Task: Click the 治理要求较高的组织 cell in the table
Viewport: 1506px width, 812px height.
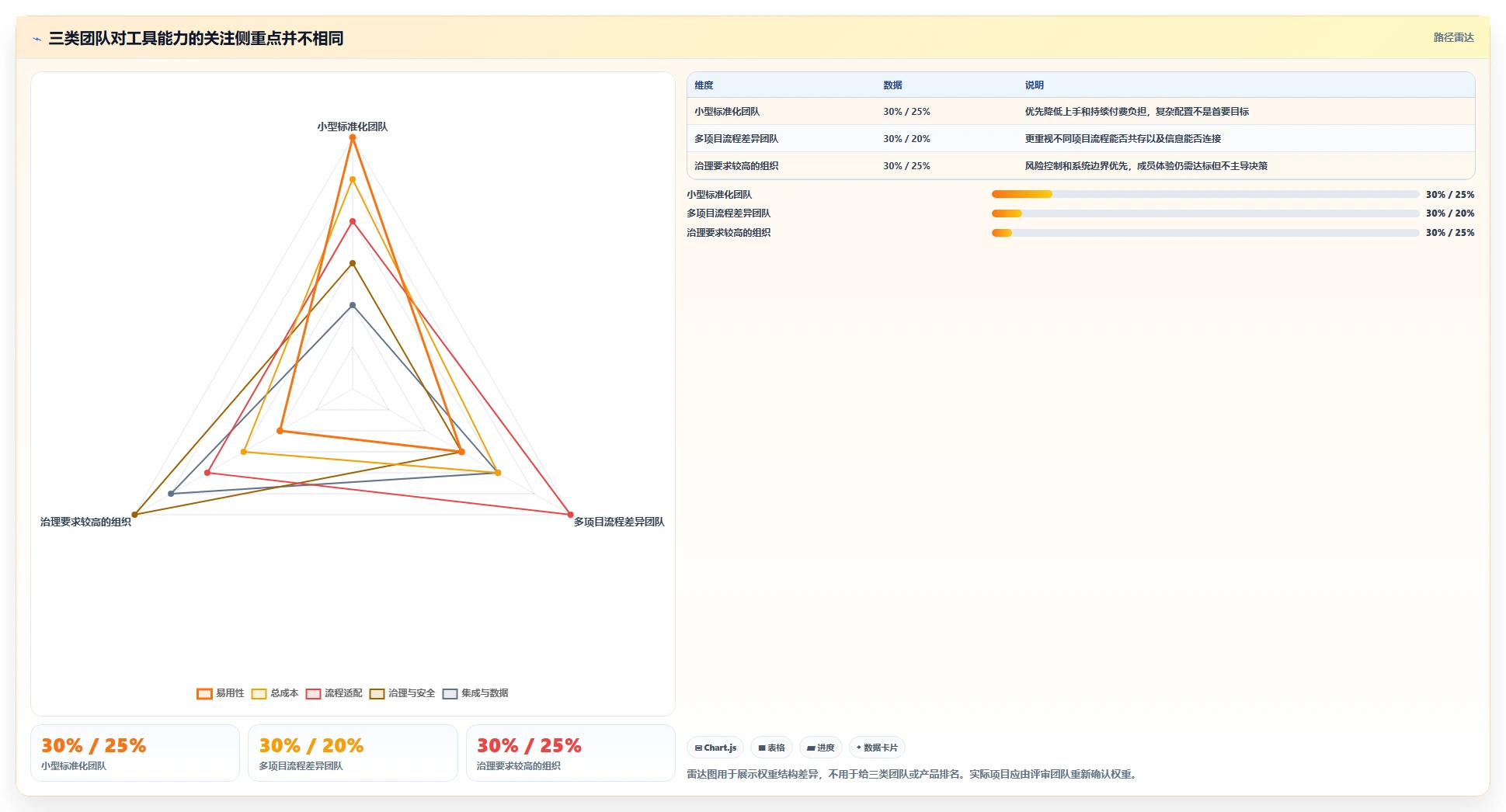Action: tap(736, 166)
